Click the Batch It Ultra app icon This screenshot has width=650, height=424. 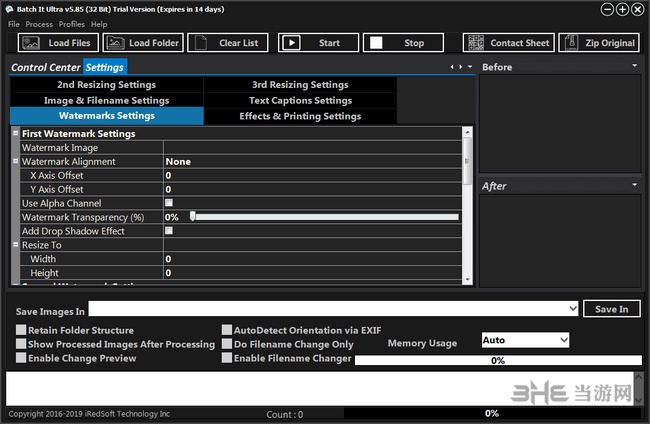[x=9, y=9]
